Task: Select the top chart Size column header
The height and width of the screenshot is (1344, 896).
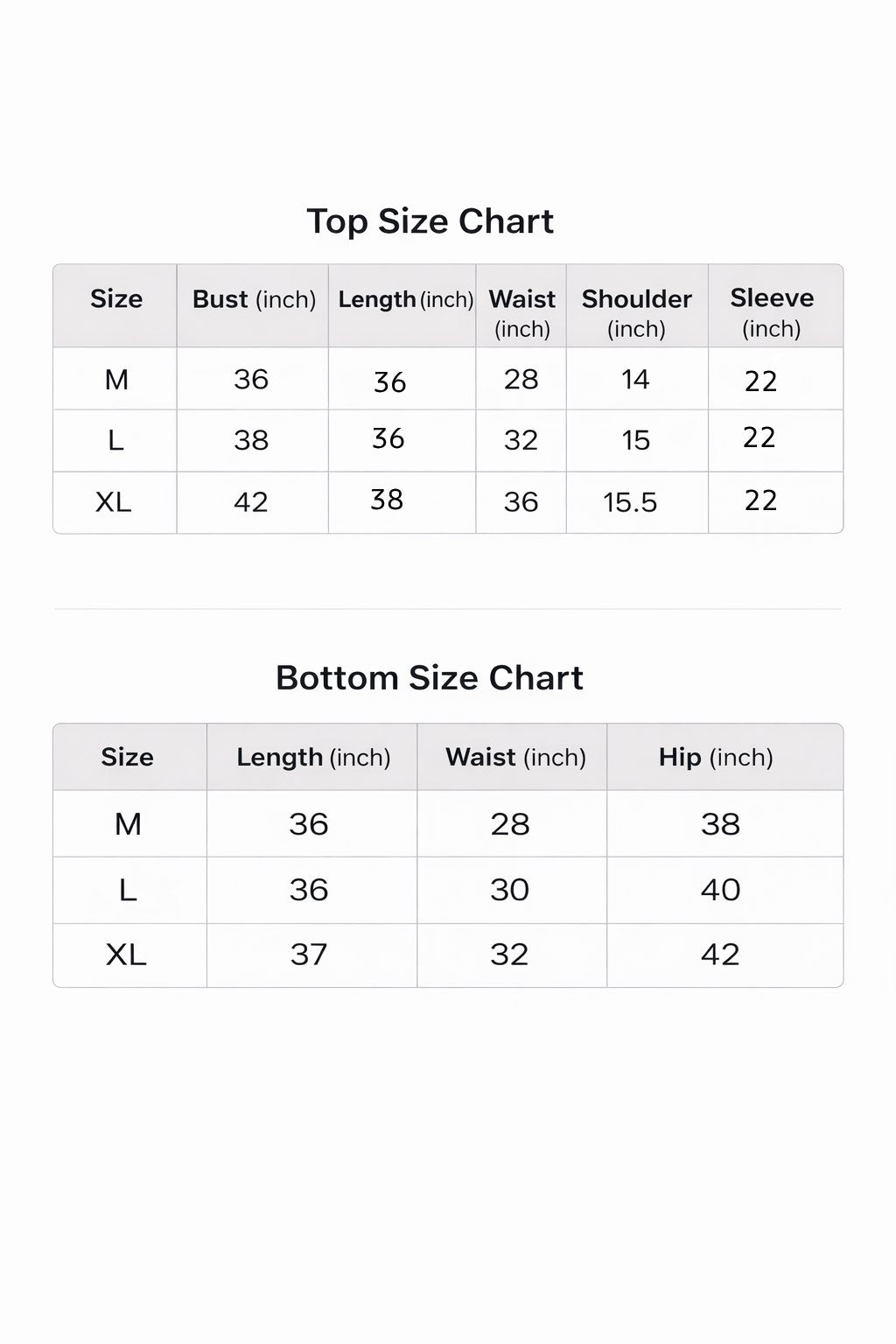Action: pos(116,299)
